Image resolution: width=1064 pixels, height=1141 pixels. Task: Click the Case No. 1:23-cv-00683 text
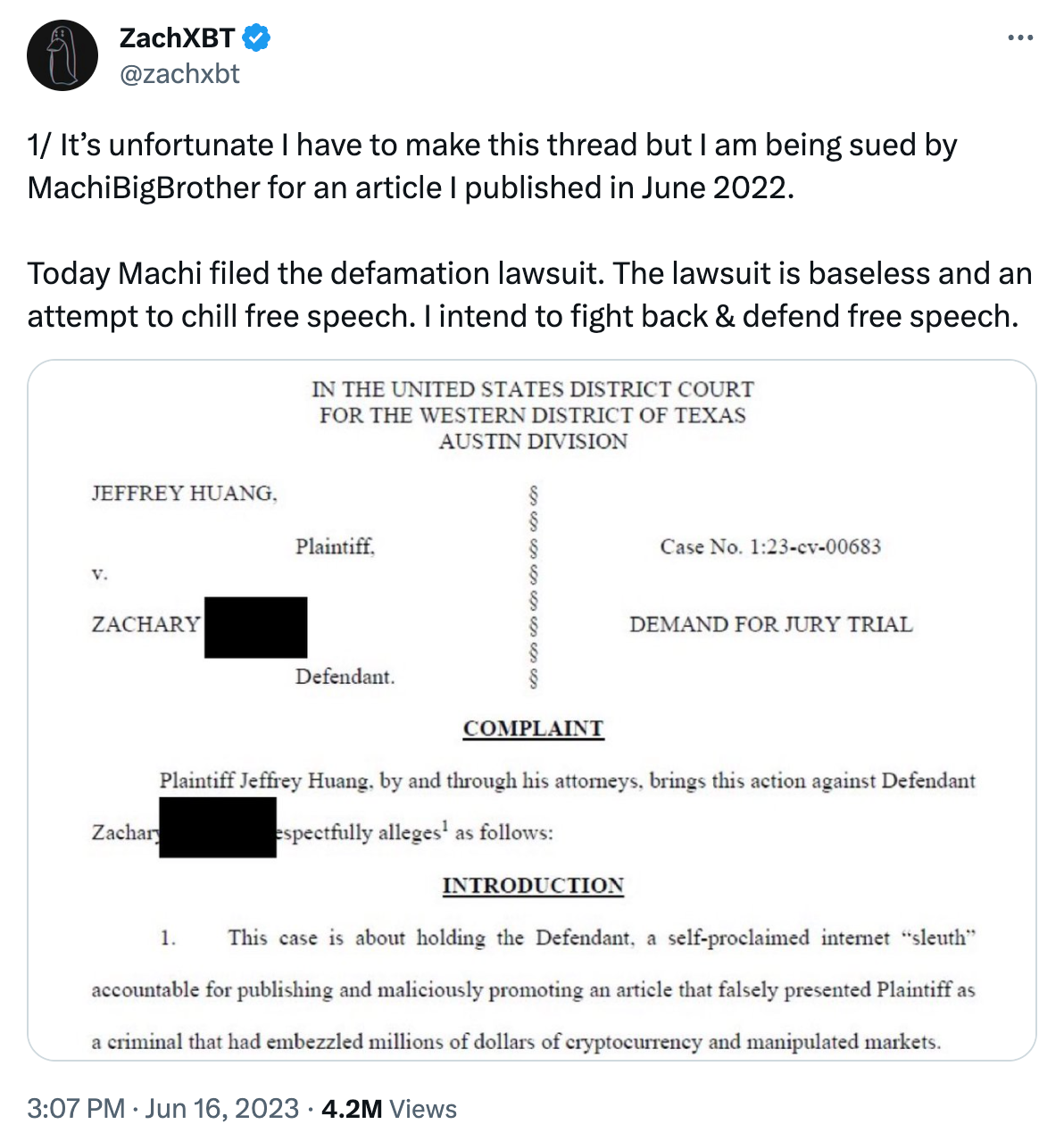[770, 546]
